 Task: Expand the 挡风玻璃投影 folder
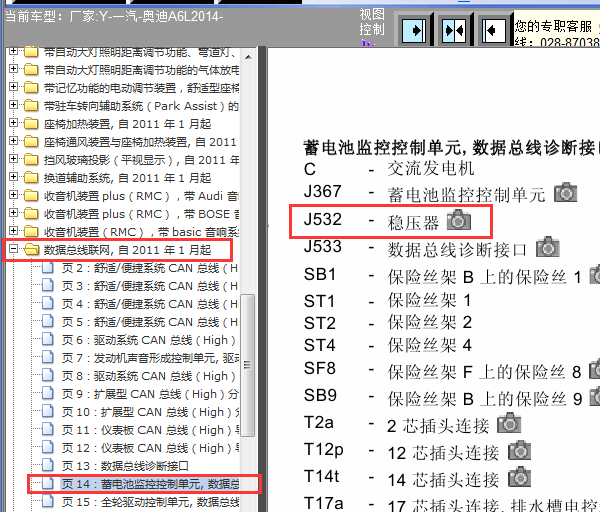(13, 159)
